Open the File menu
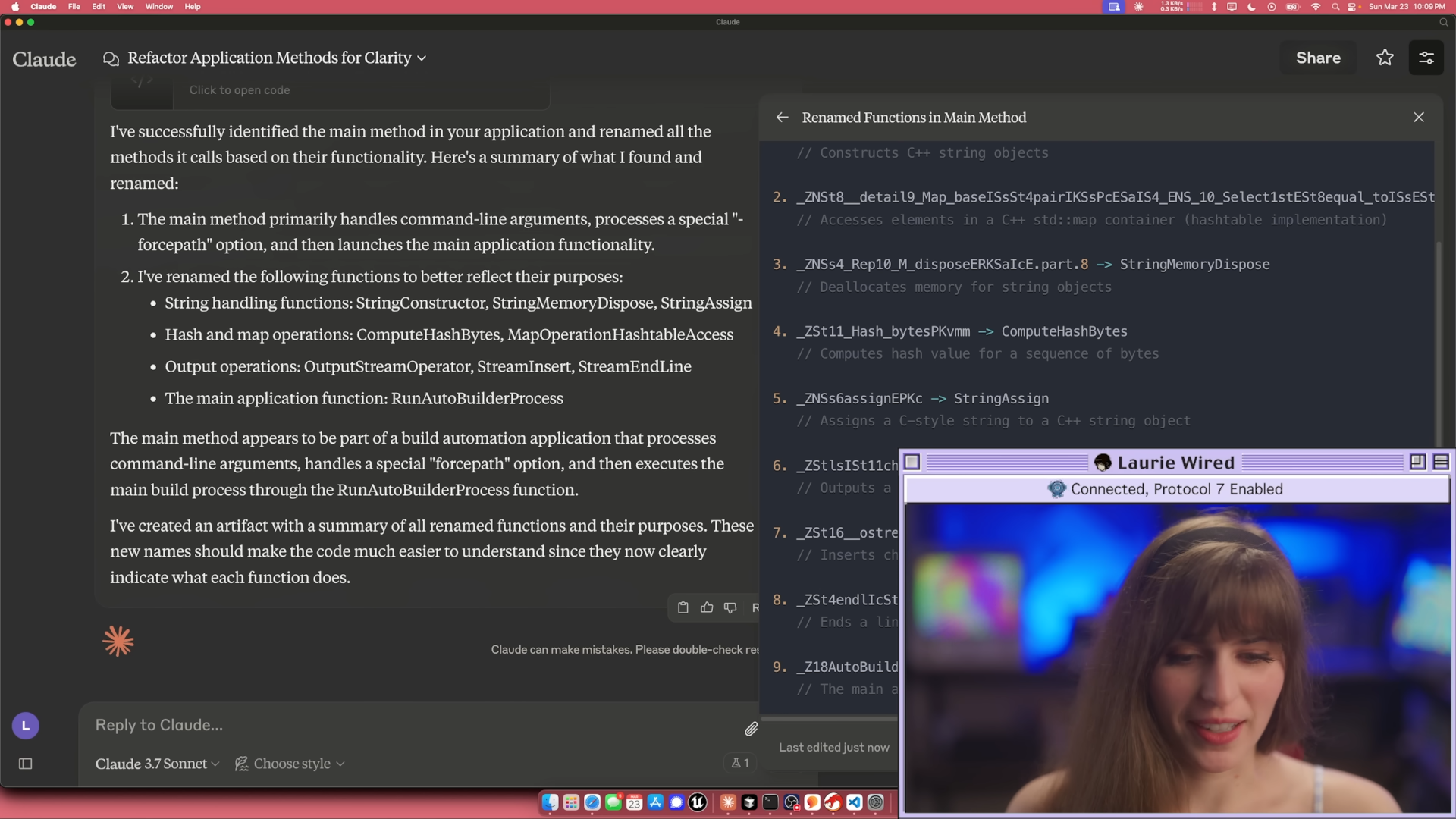Image resolution: width=1456 pixels, height=819 pixels. [74, 6]
